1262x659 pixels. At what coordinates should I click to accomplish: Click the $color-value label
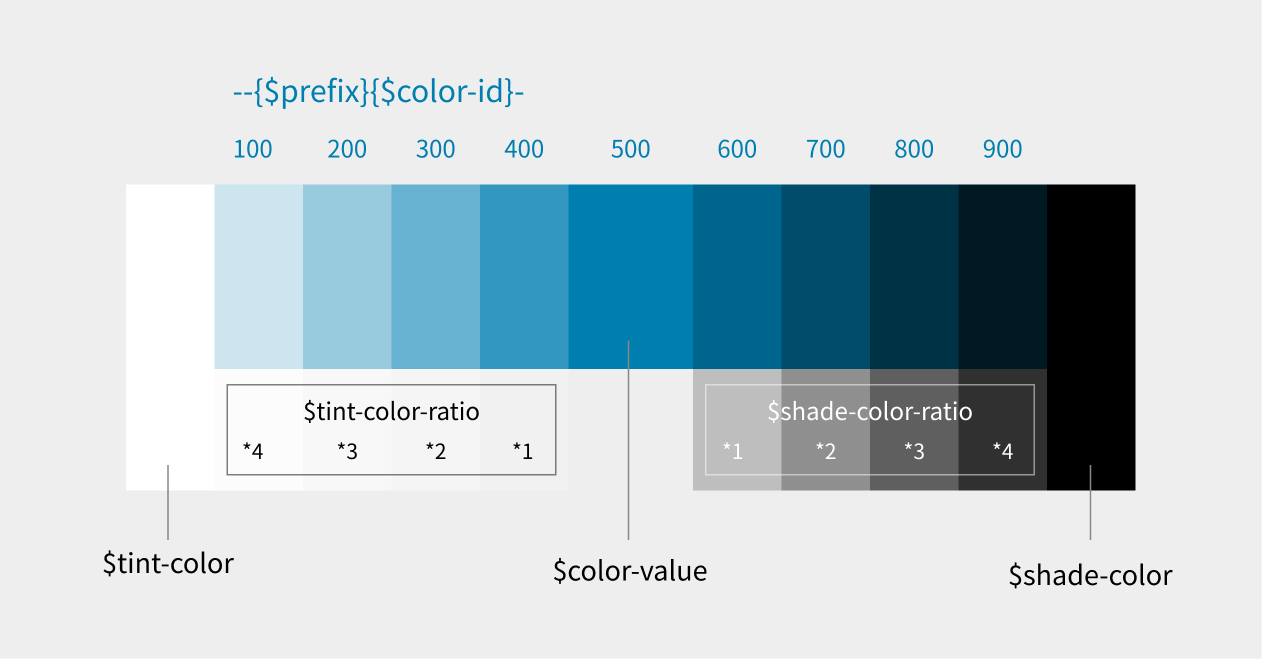[x=630, y=571]
